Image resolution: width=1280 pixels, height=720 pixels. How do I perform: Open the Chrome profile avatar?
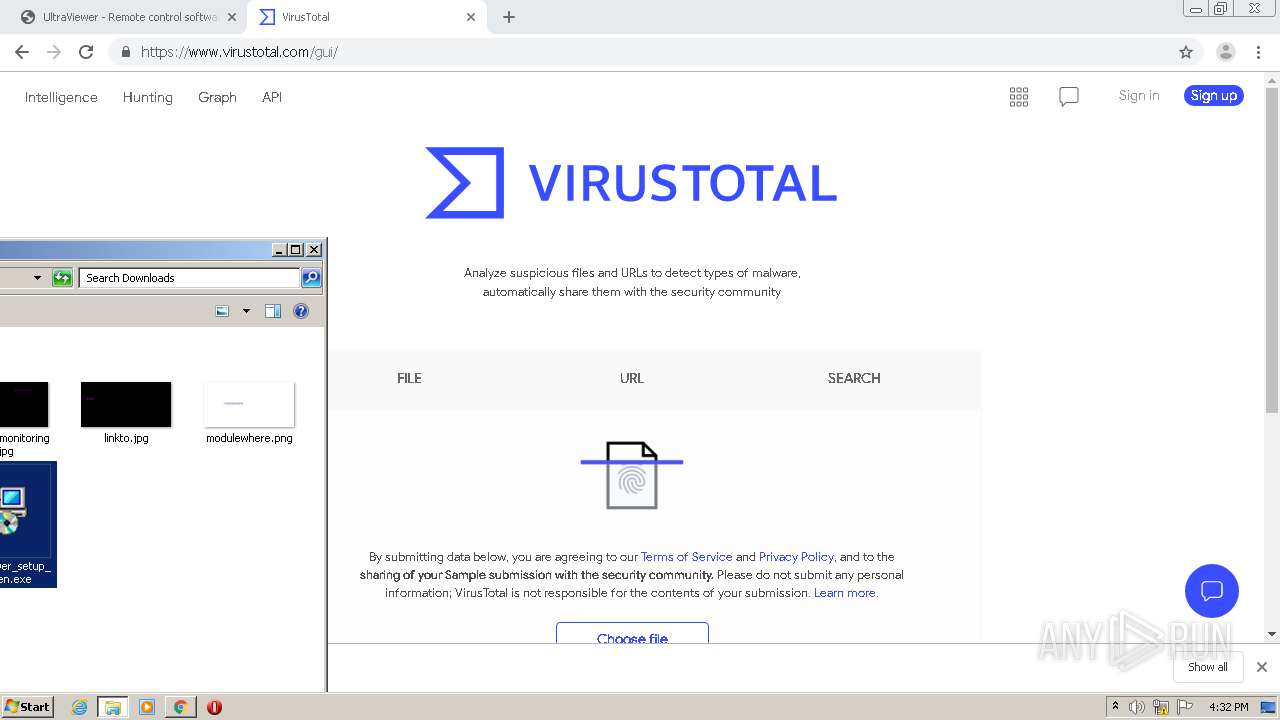1225,52
